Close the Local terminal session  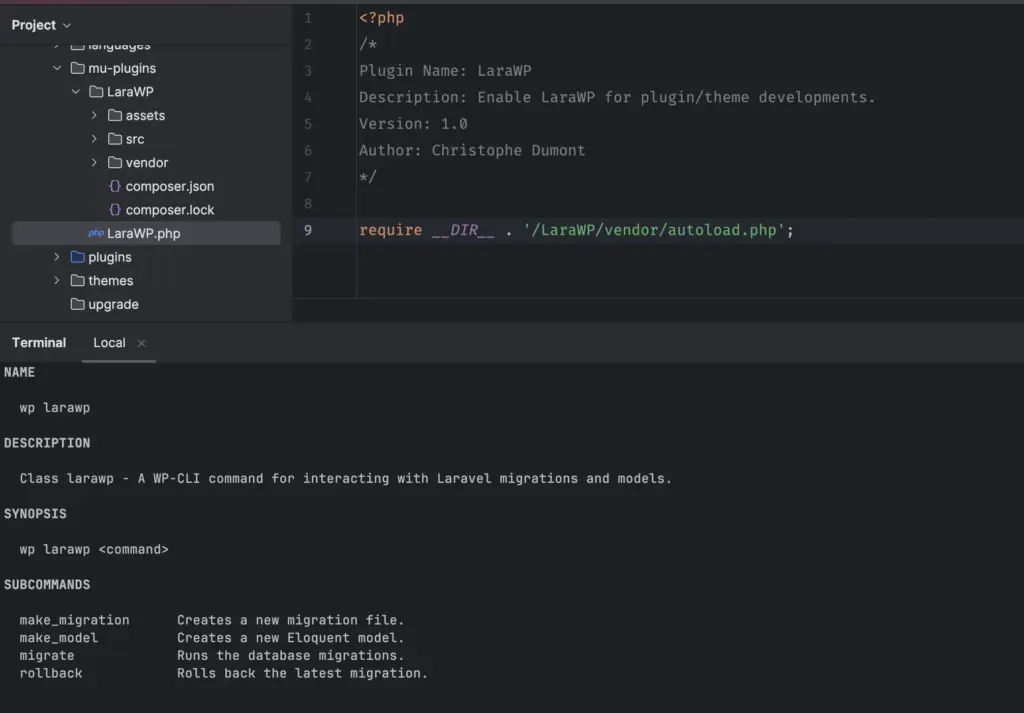141,342
